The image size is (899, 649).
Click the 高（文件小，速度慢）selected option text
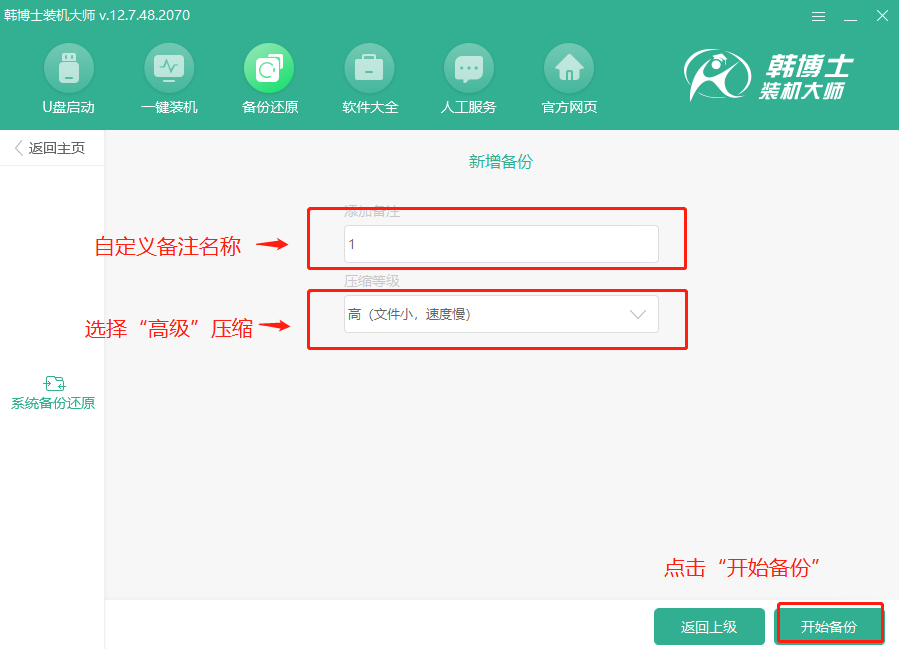(x=408, y=314)
